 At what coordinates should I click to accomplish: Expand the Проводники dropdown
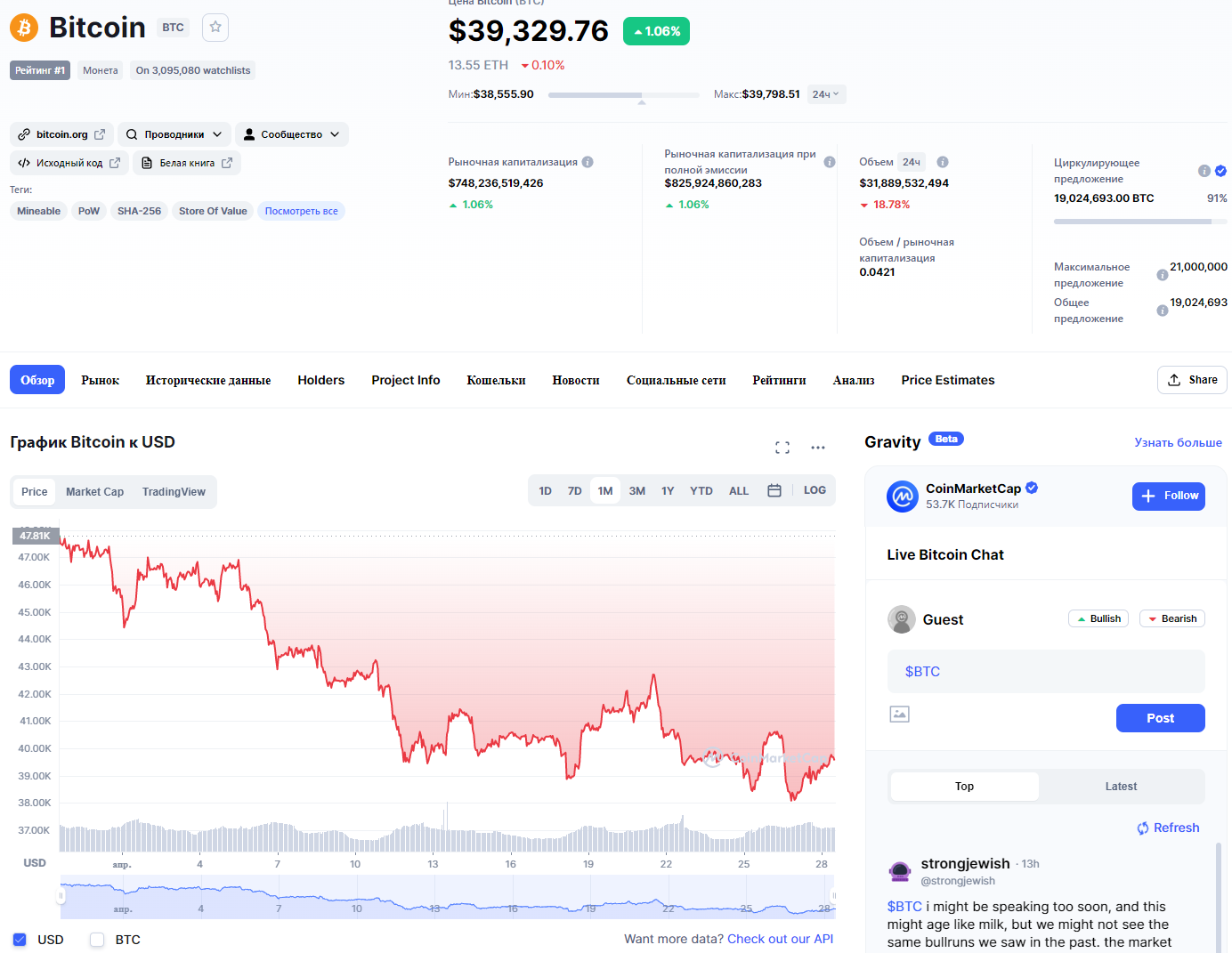click(174, 134)
